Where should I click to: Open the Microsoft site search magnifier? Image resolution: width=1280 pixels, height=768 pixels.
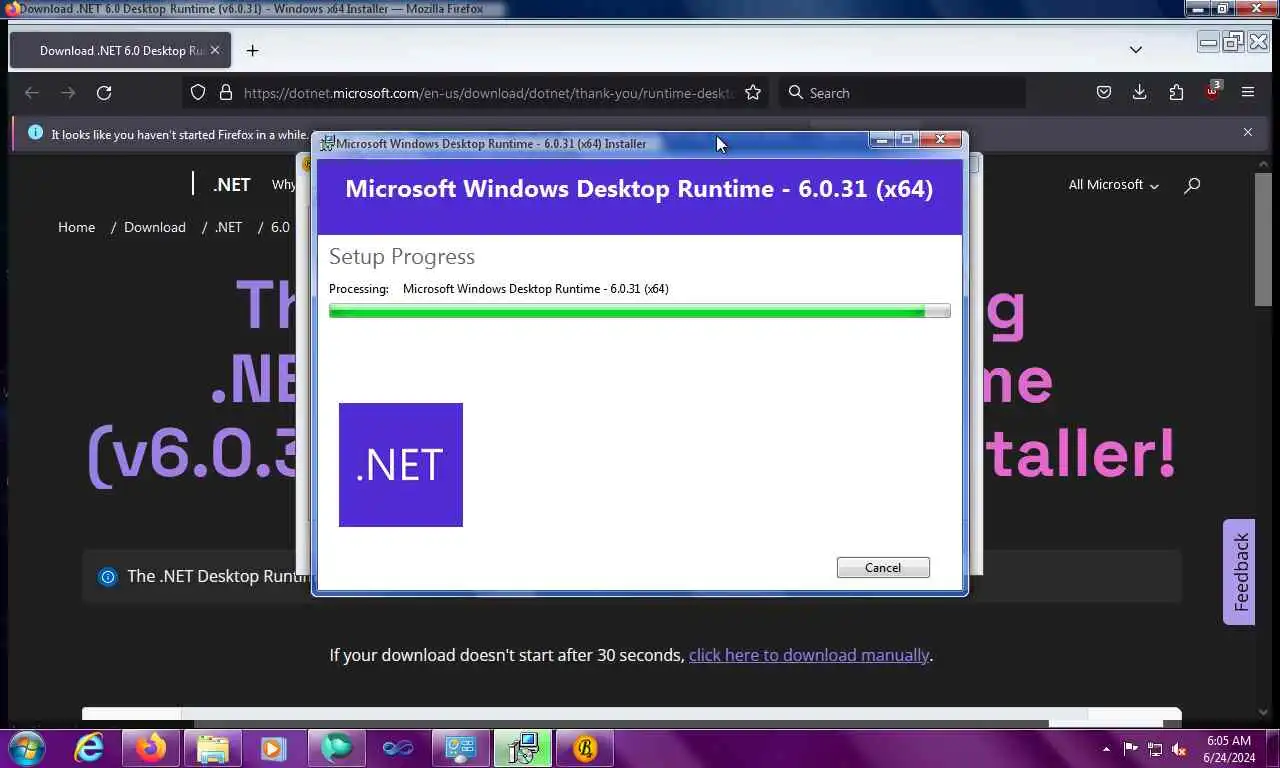[x=1192, y=185]
